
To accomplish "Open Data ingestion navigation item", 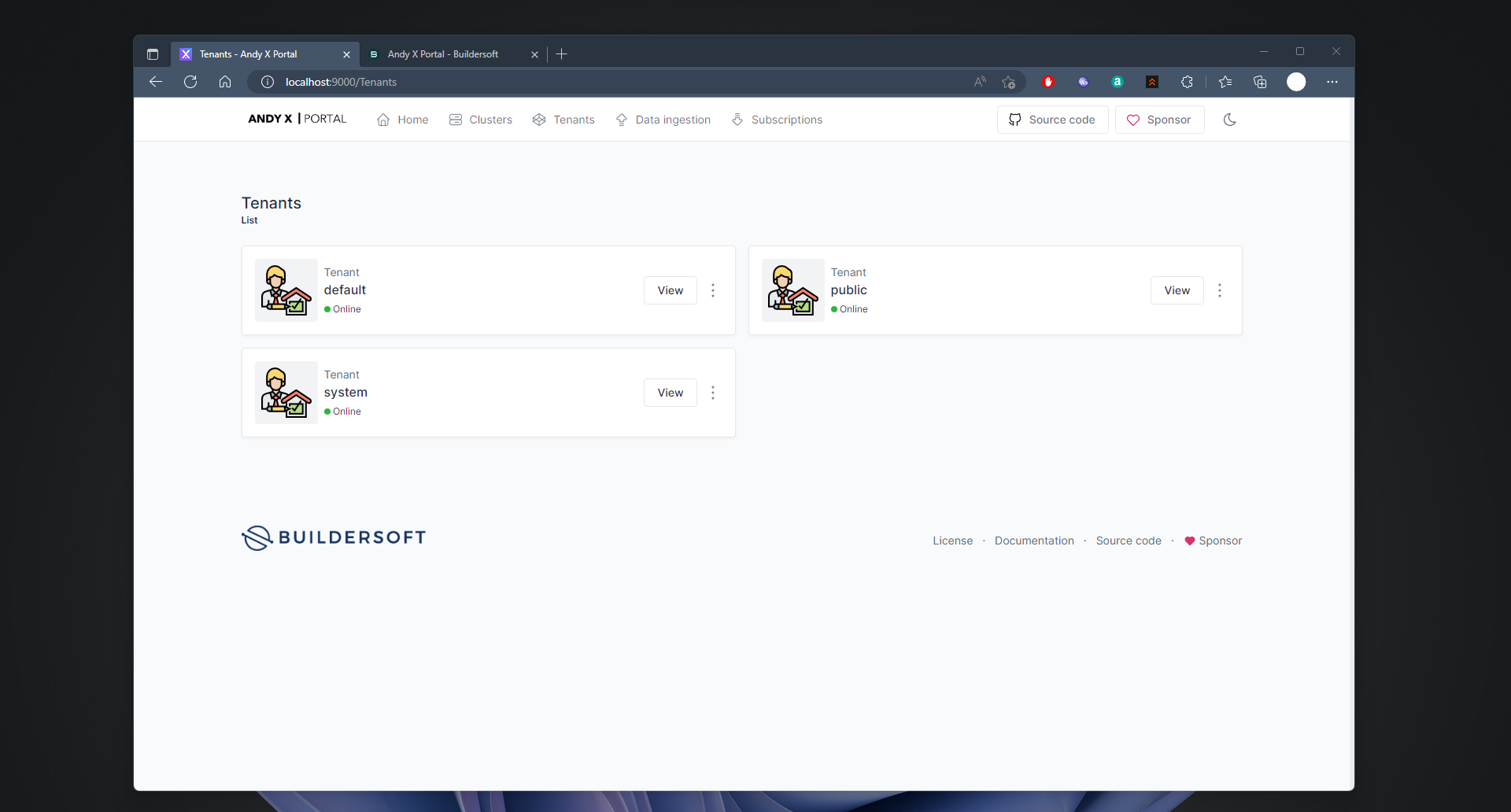I will (x=663, y=120).
